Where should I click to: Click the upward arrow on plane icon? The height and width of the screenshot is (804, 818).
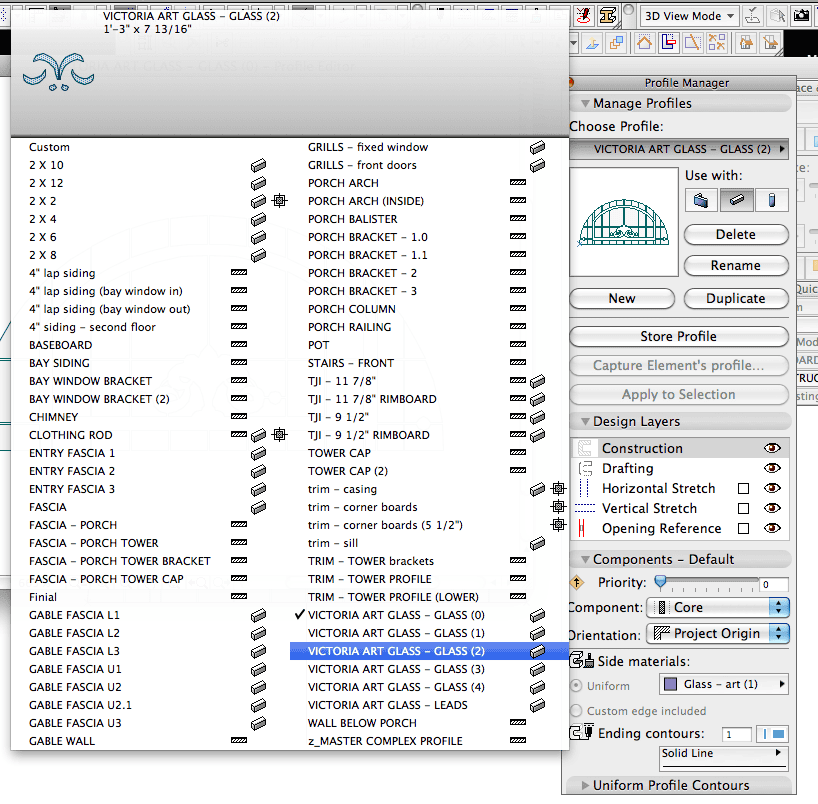[592, 44]
